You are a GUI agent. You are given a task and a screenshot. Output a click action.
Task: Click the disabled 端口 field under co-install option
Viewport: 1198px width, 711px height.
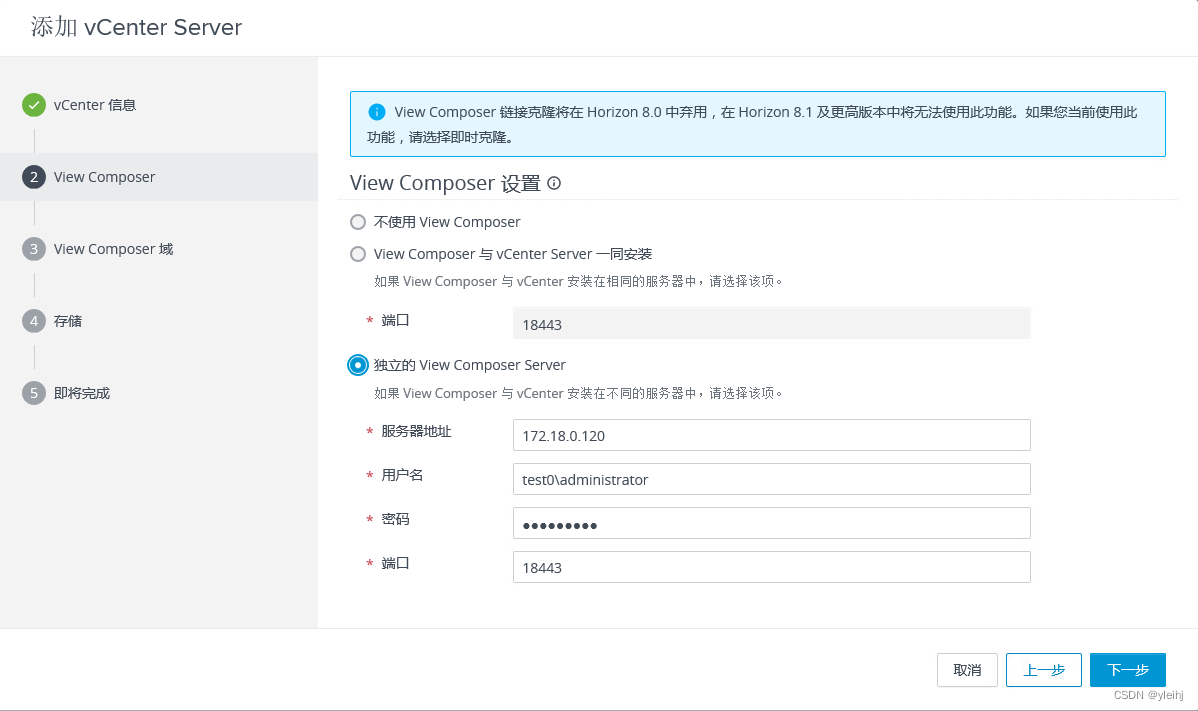tap(772, 324)
